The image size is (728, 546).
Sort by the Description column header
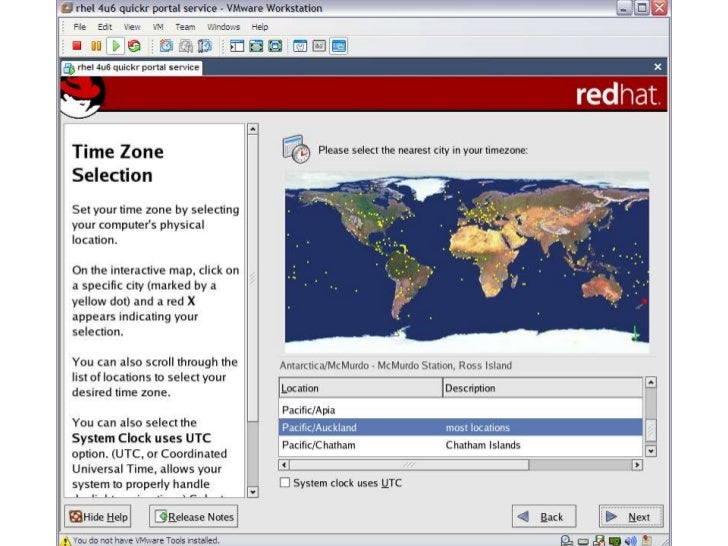[x=542, y=388]
